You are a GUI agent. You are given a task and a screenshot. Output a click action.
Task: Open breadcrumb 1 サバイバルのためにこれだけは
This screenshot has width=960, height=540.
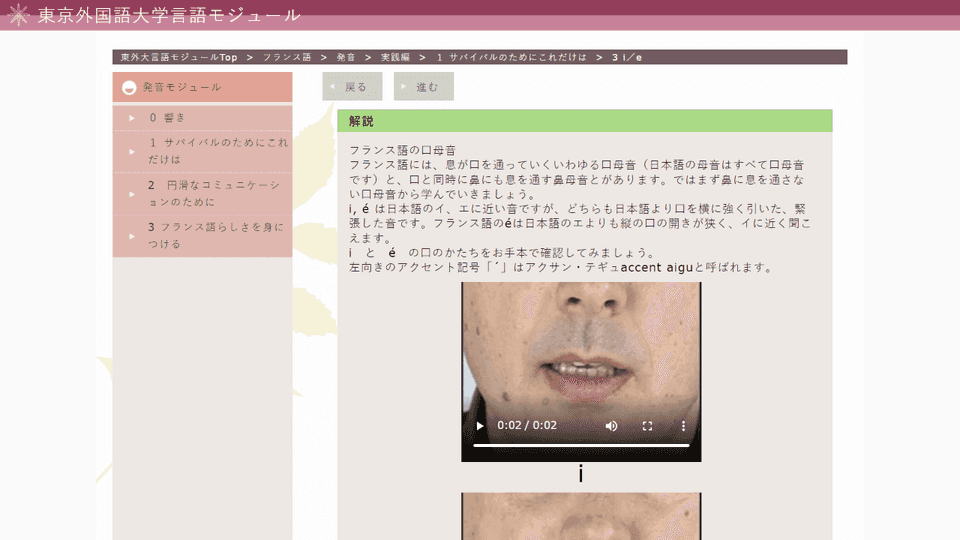(511, 57)
